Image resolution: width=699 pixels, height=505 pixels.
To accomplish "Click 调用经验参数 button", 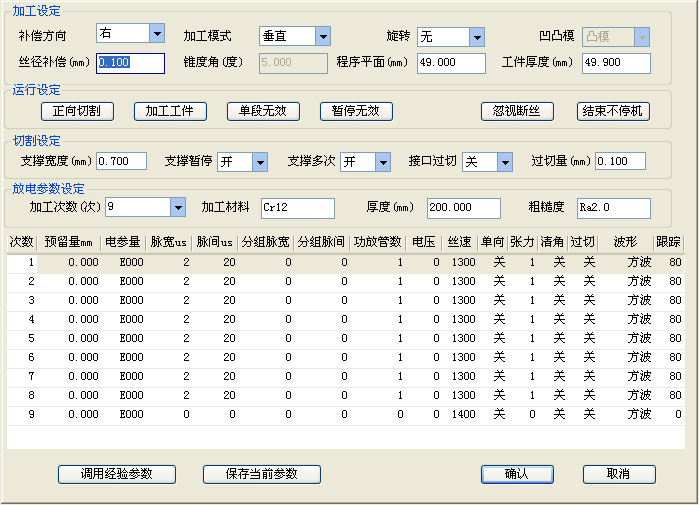I will click(x=117, y=474).
